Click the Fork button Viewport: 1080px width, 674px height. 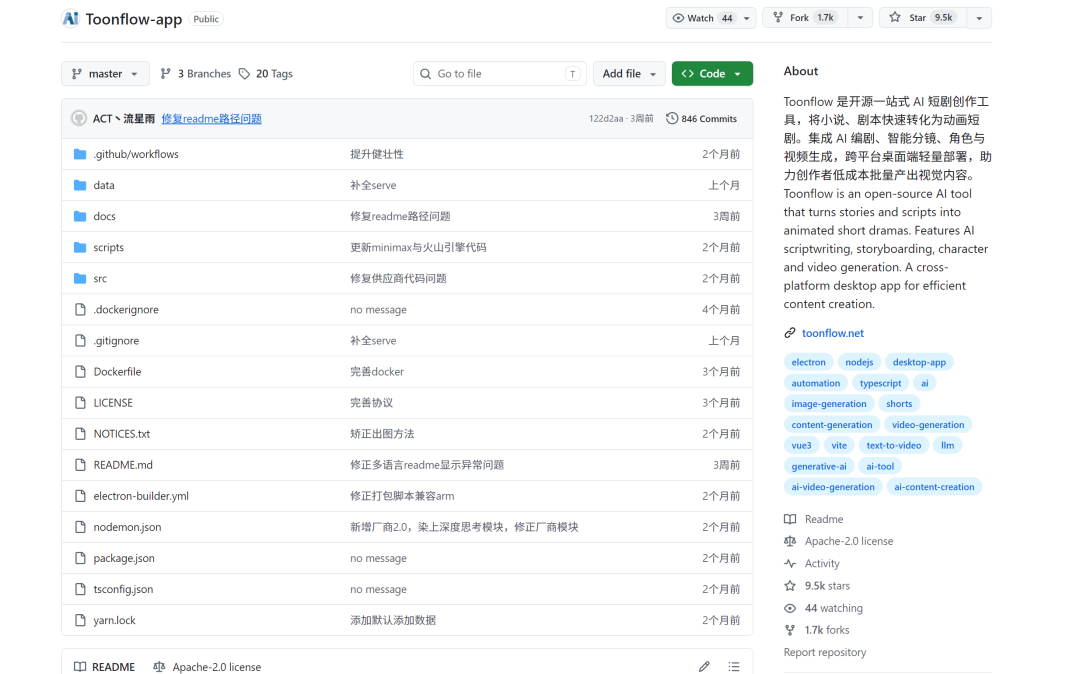tap(805, 18)
